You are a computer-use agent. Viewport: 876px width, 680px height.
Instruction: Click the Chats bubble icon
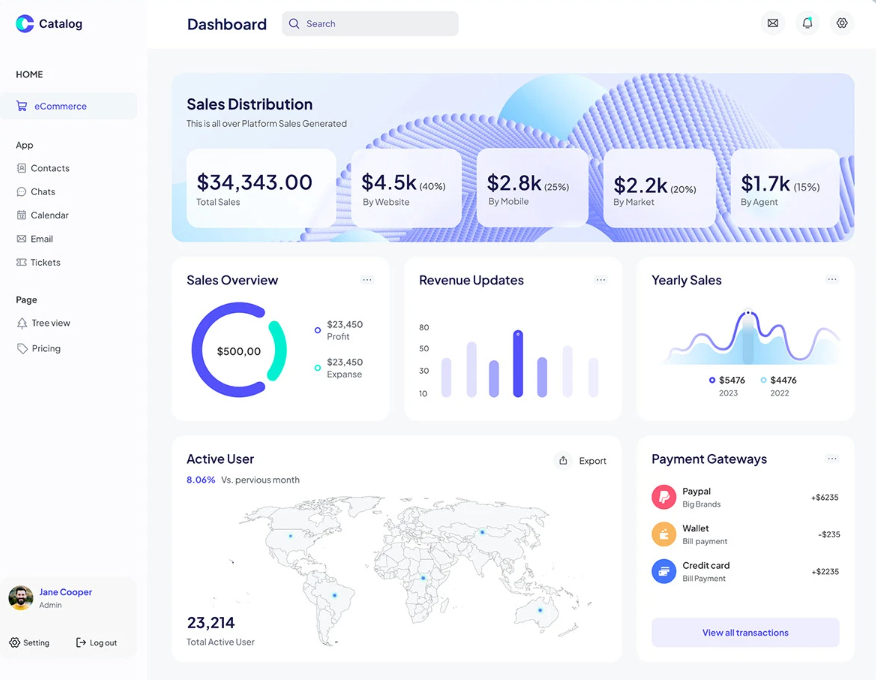coord(21,192)
